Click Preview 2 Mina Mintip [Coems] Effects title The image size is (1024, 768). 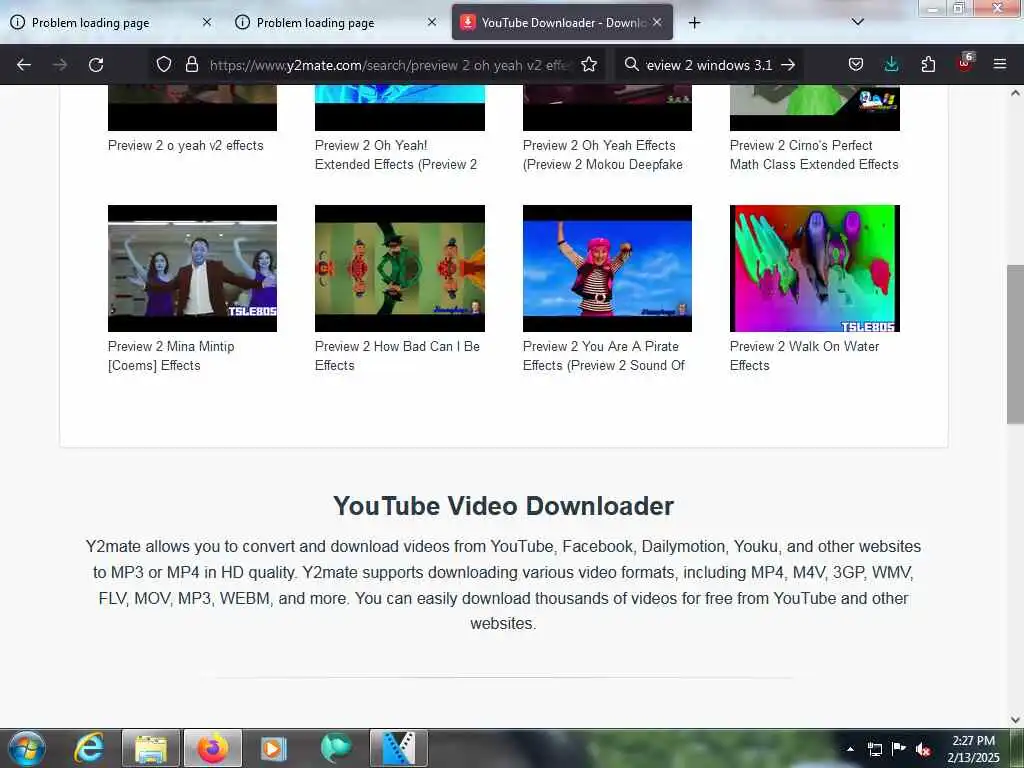tap(171, 356)
